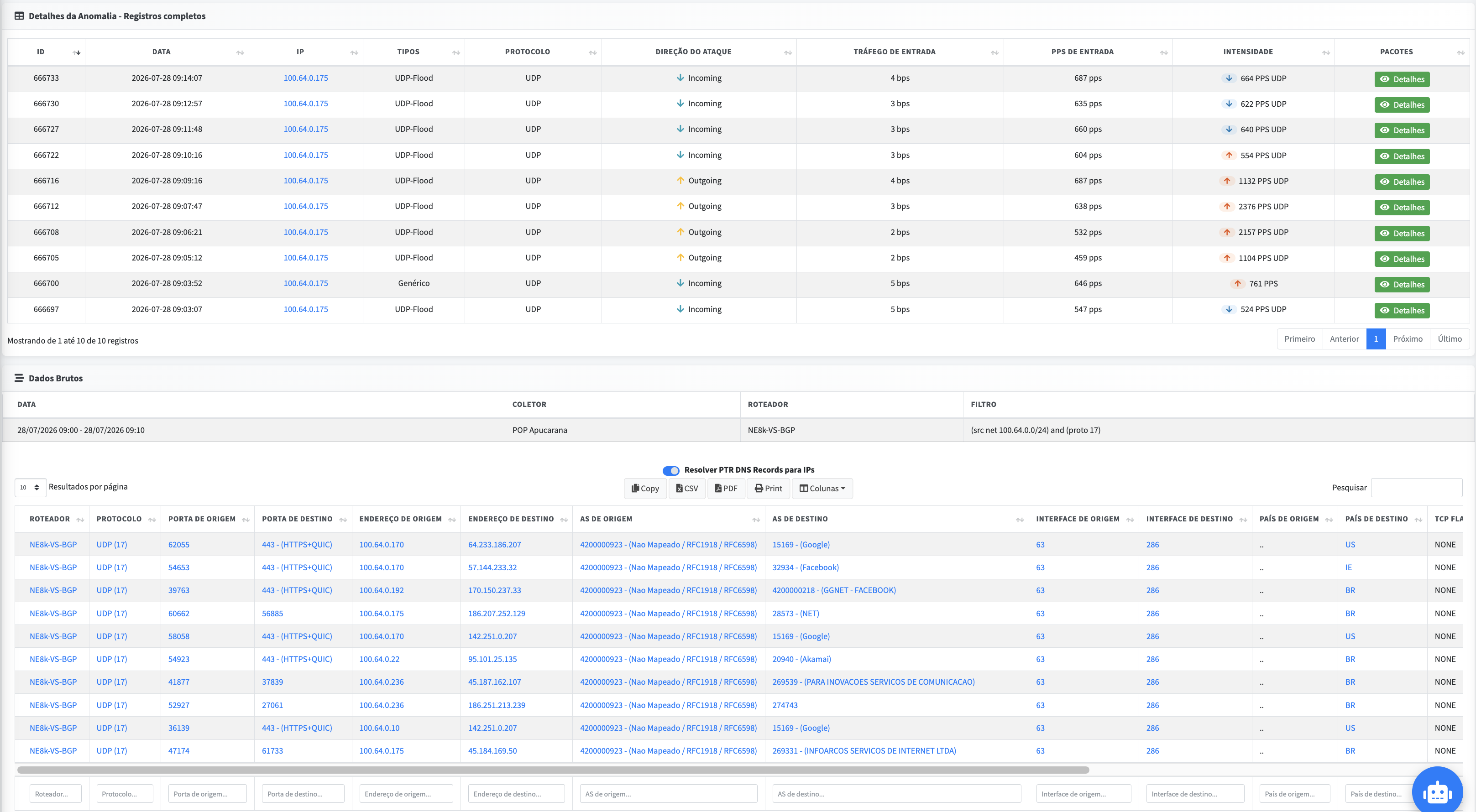Viewport: 1476px width, 812px height.
Task: Open the Colunas dropdown
Action: click(822, 489)
